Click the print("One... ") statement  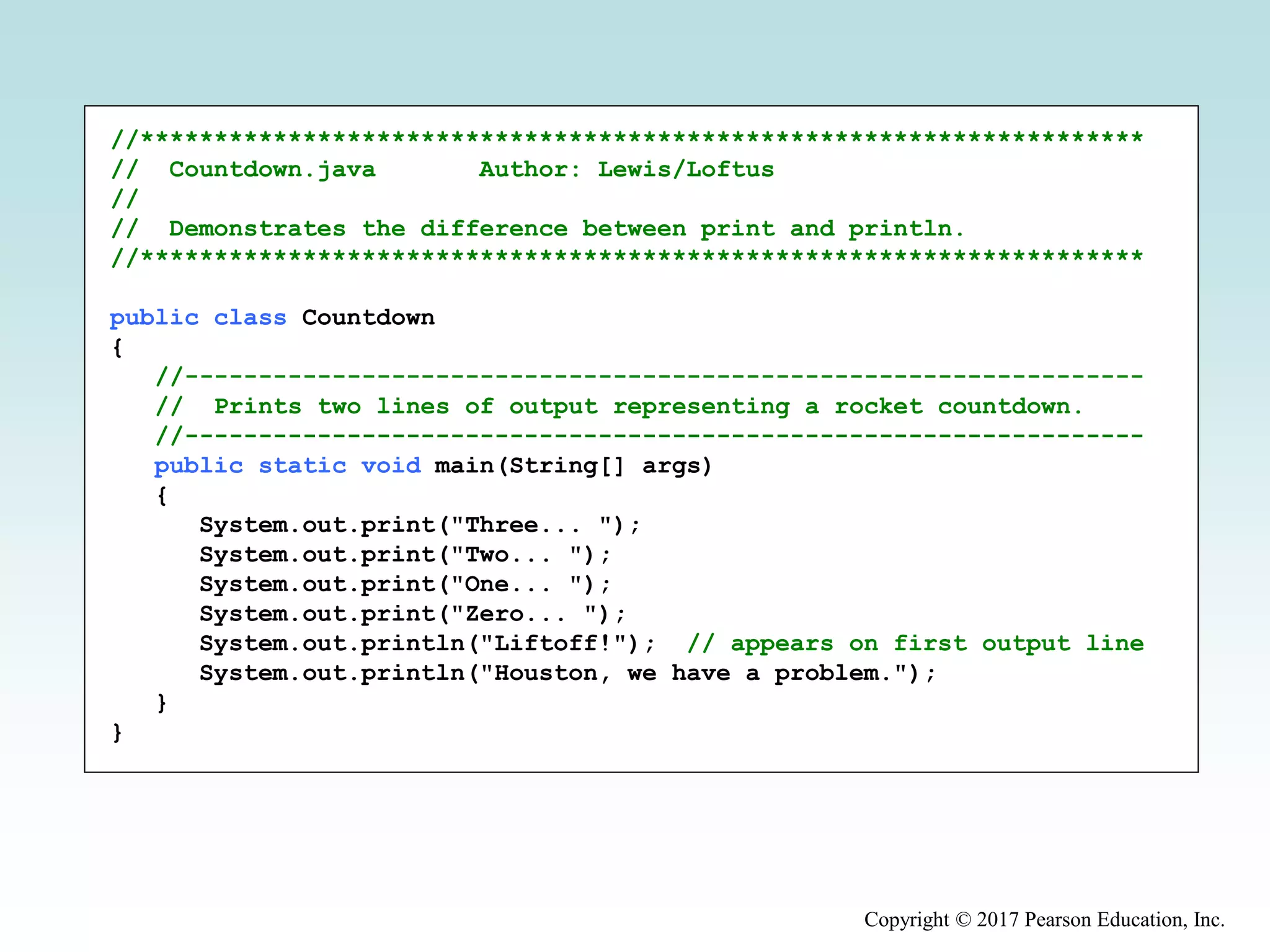point(404,584)
